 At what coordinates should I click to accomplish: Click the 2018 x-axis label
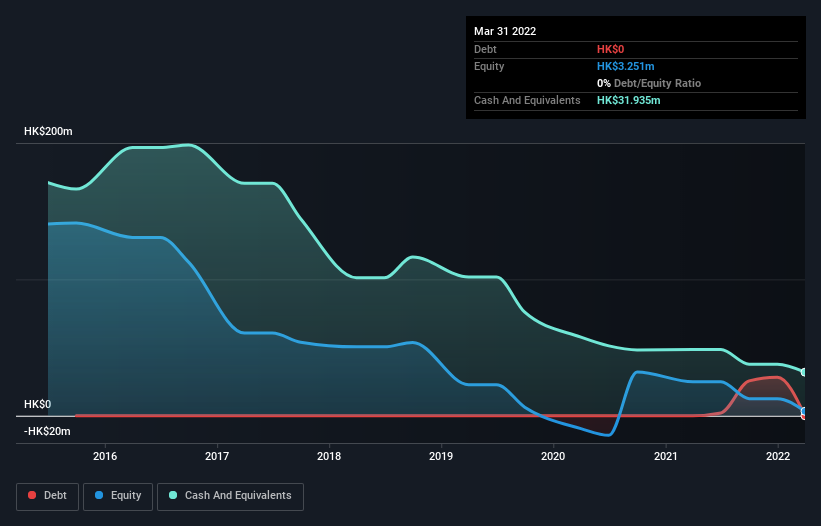pos(329,456)
